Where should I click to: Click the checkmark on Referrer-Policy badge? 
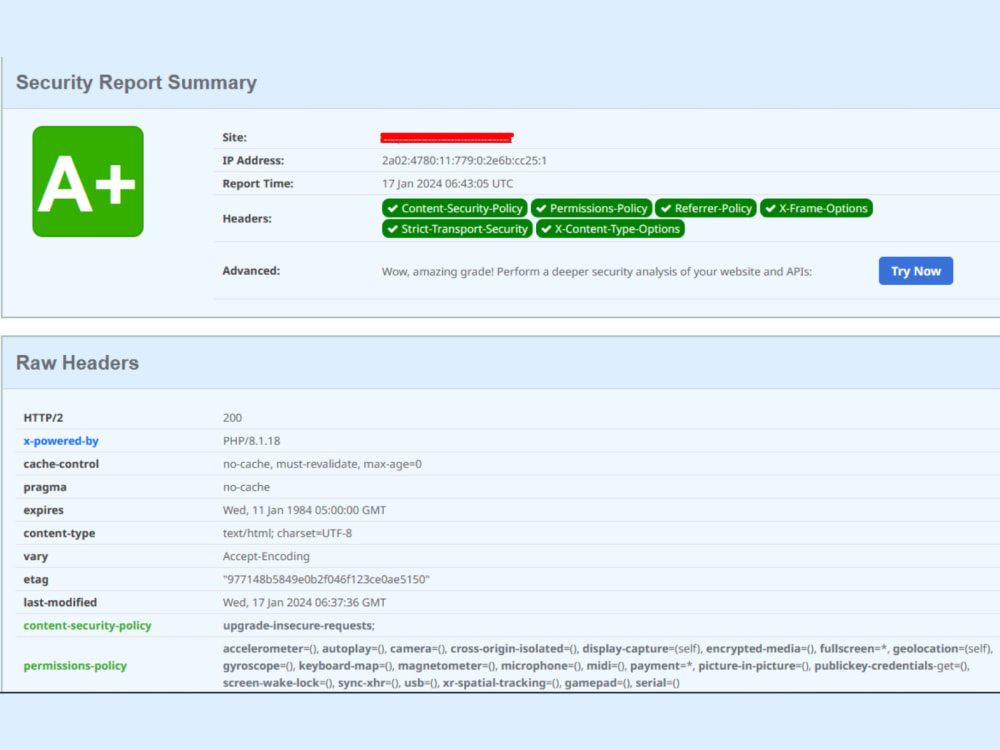point(668,208)
